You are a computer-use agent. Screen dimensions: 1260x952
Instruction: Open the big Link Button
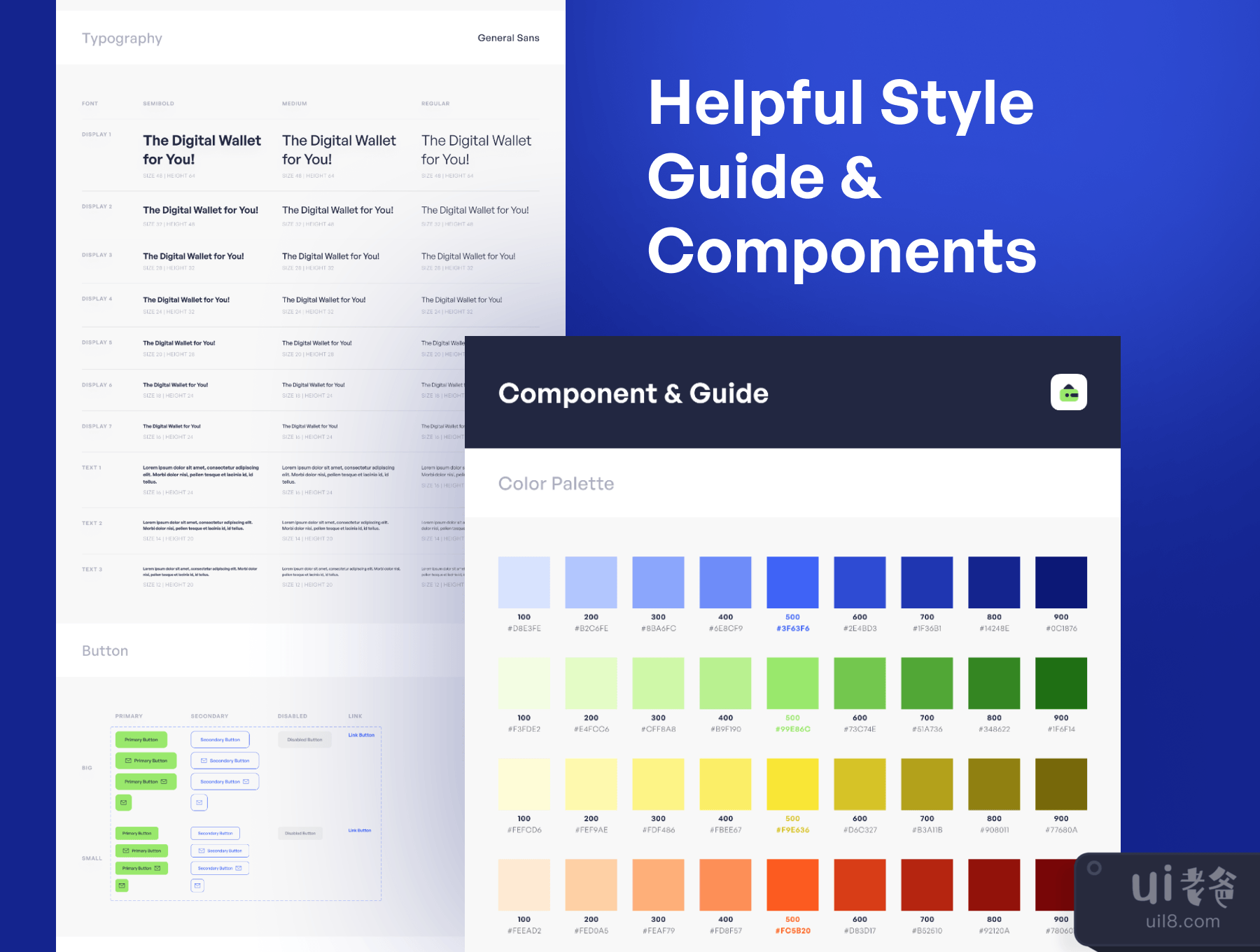[361, 735]
